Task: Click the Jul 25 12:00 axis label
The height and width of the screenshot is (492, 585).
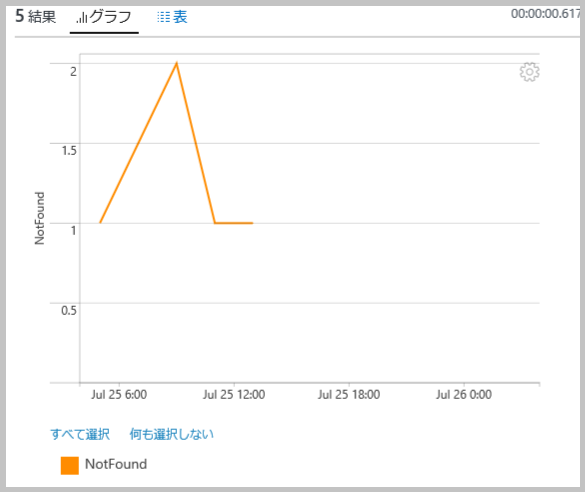Action: tap(234, 395)
